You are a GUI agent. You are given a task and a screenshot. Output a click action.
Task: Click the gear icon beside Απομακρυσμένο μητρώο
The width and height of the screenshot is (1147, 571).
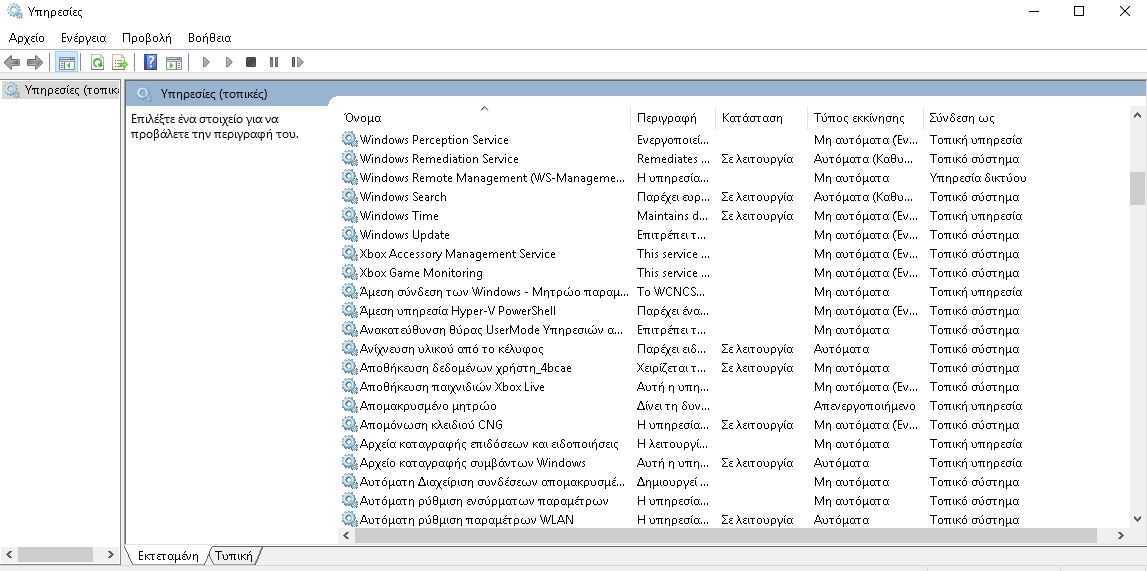[350, 406]
